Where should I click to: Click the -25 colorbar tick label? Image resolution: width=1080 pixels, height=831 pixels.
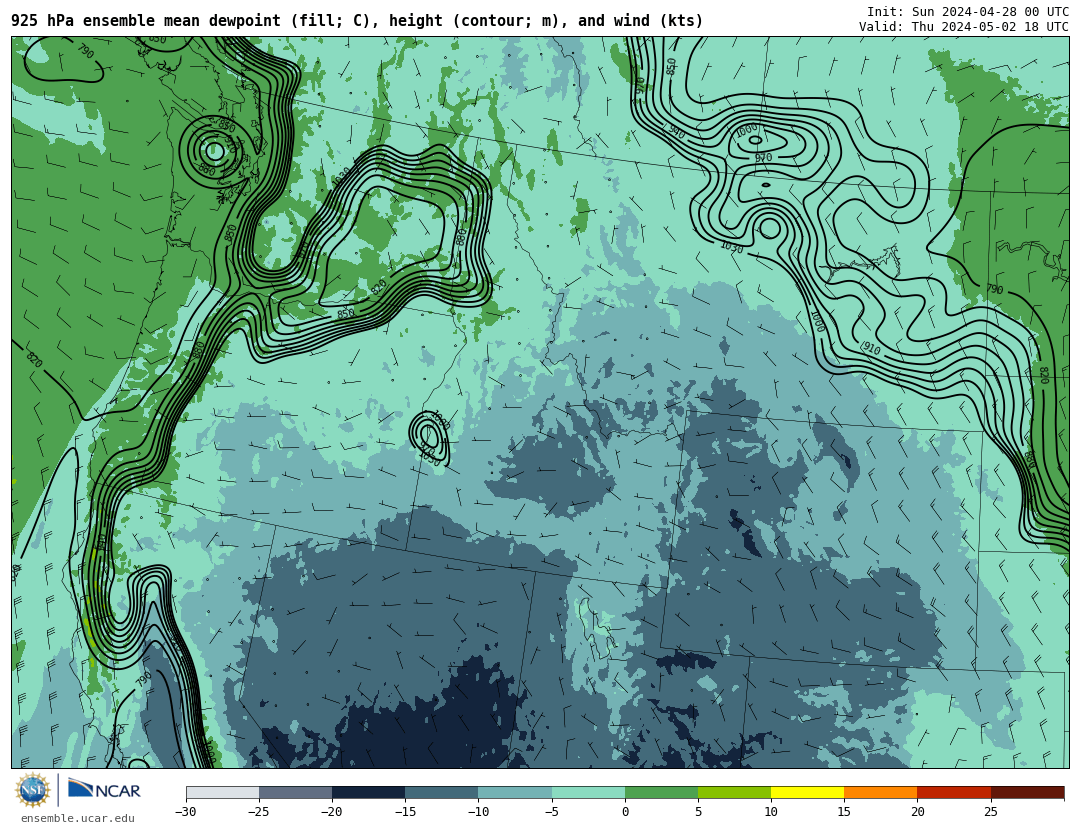(x=259, y=812)
